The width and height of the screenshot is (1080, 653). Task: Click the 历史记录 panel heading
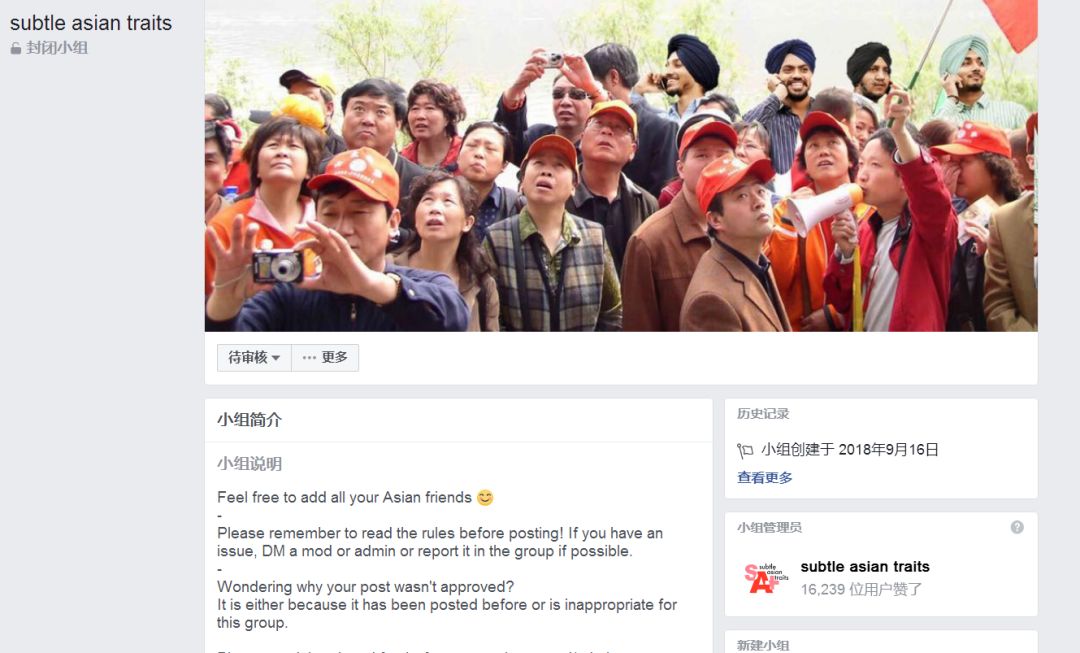pos(763,413)
